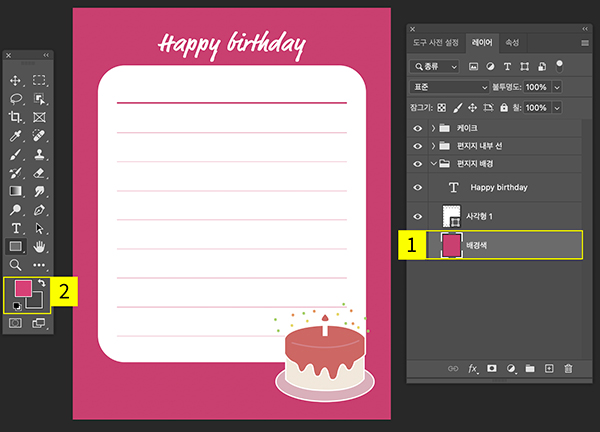Screen dimensions: 600x432
Task: Select the Smudge tool
Action: [x=39, y=191]
